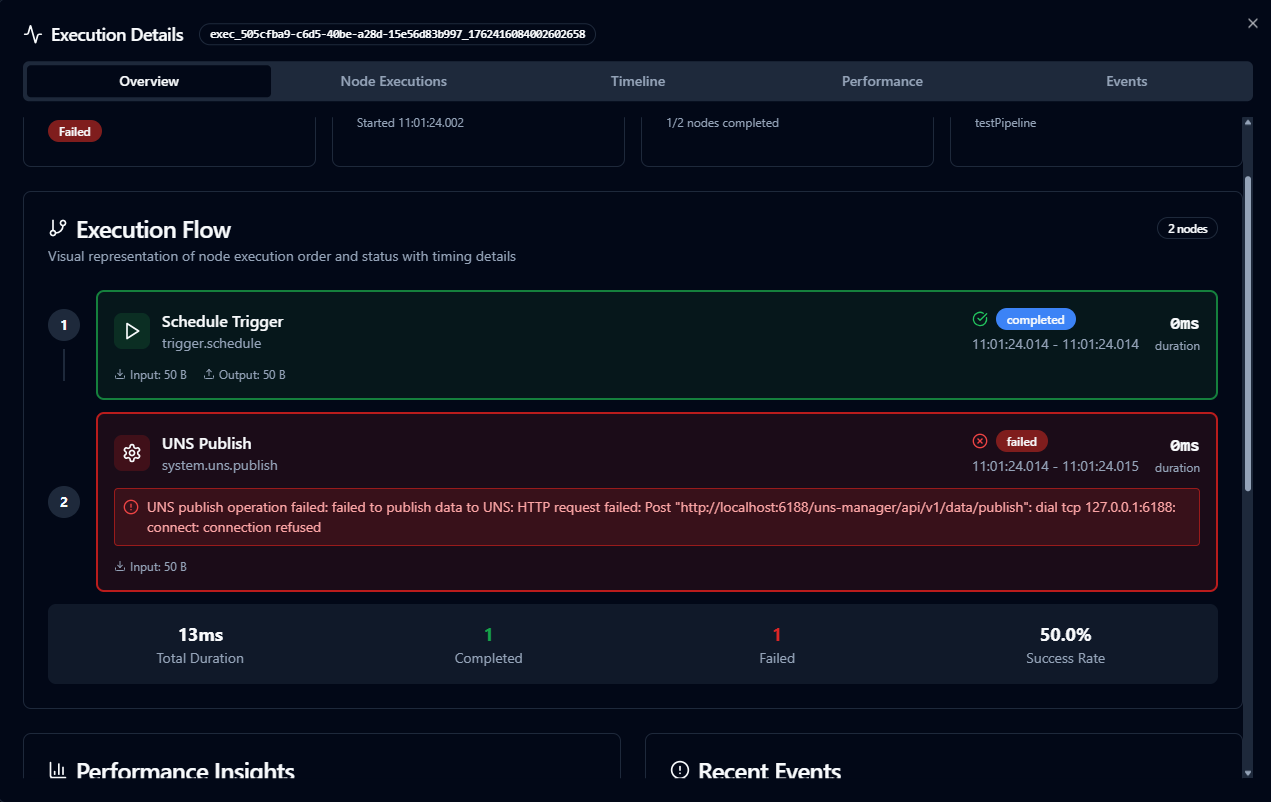Click the failed status badge
The image size is (1271, 802).
[x=1021, y=441]
